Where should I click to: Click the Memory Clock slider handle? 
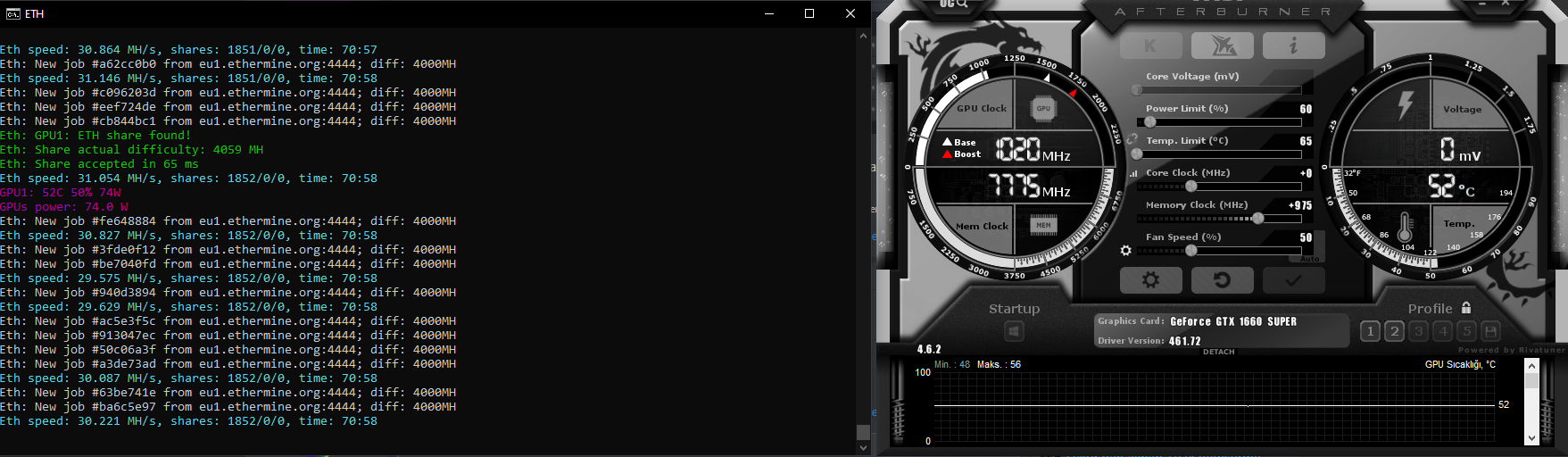click(1258, 219)
